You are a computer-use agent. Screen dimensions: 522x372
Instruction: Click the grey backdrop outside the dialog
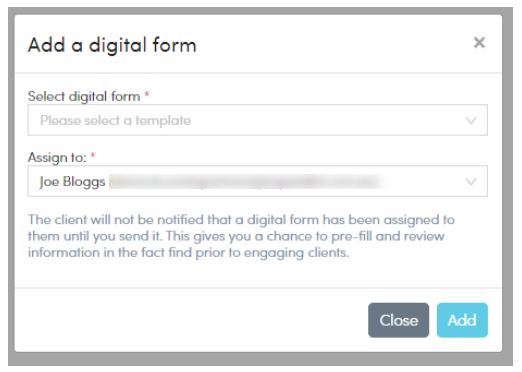click(260, 360)
